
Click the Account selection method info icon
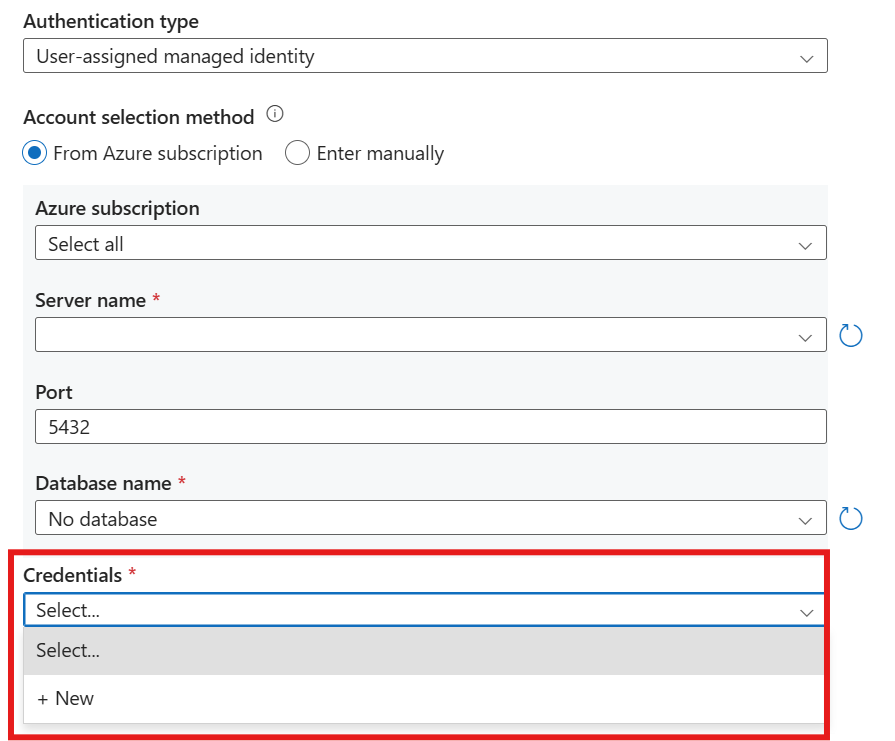[x=276, y=115]
